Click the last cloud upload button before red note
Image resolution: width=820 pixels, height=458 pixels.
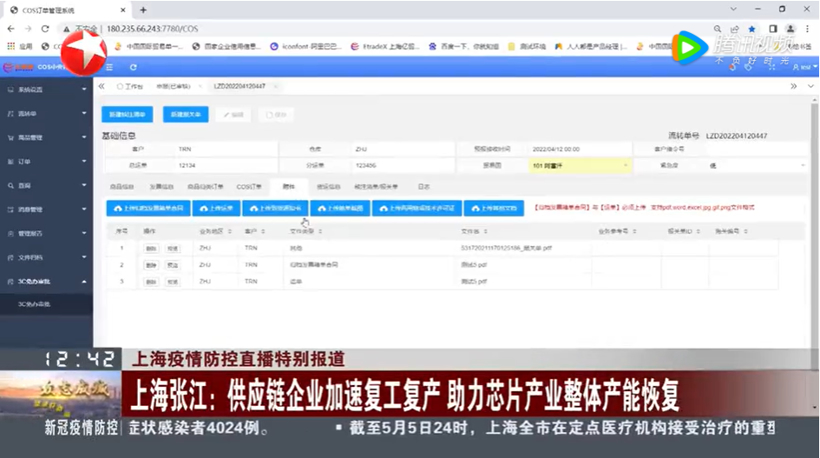(494, 208)
